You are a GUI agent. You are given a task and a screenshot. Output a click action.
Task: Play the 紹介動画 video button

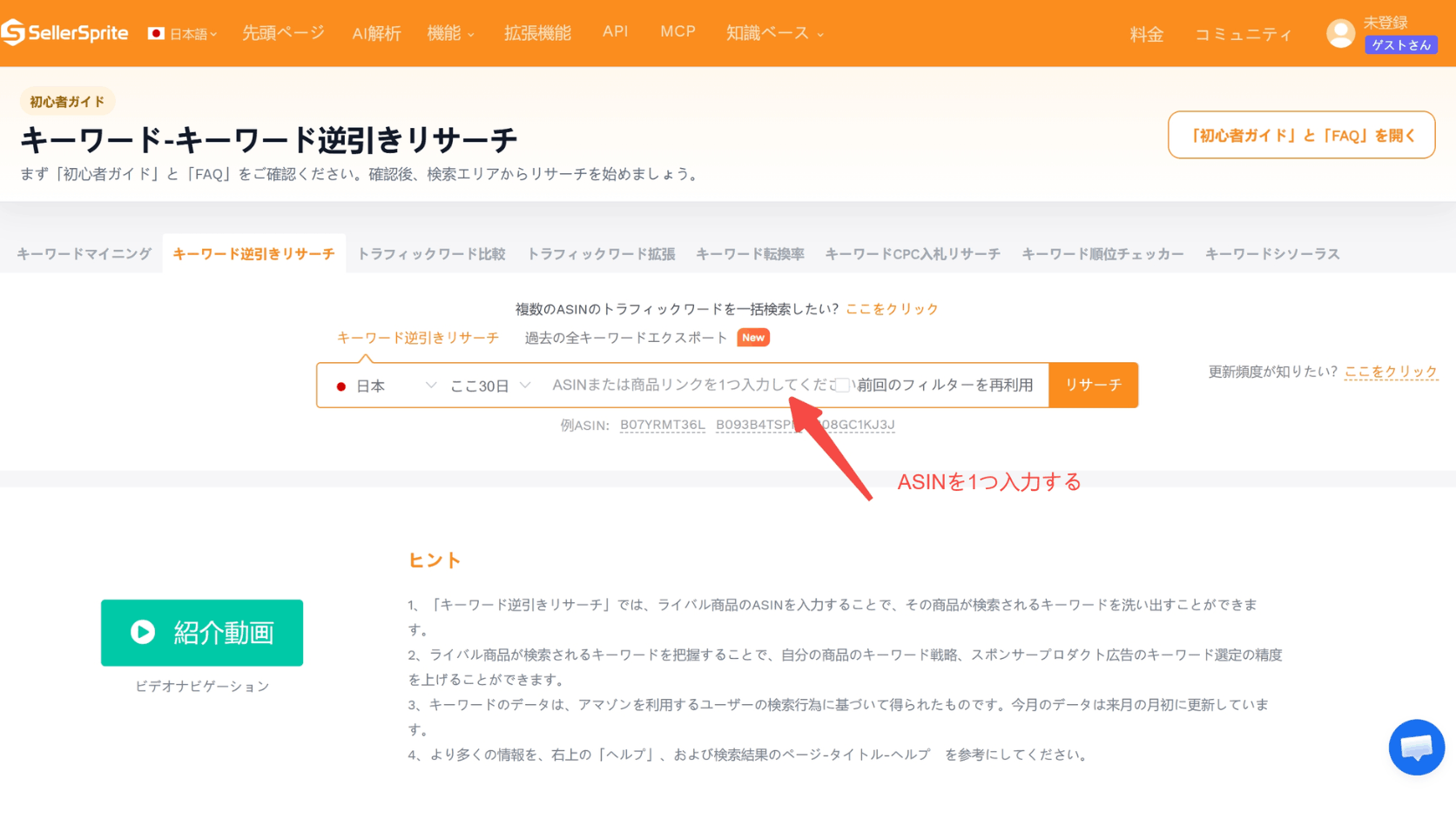click(202, 633)
